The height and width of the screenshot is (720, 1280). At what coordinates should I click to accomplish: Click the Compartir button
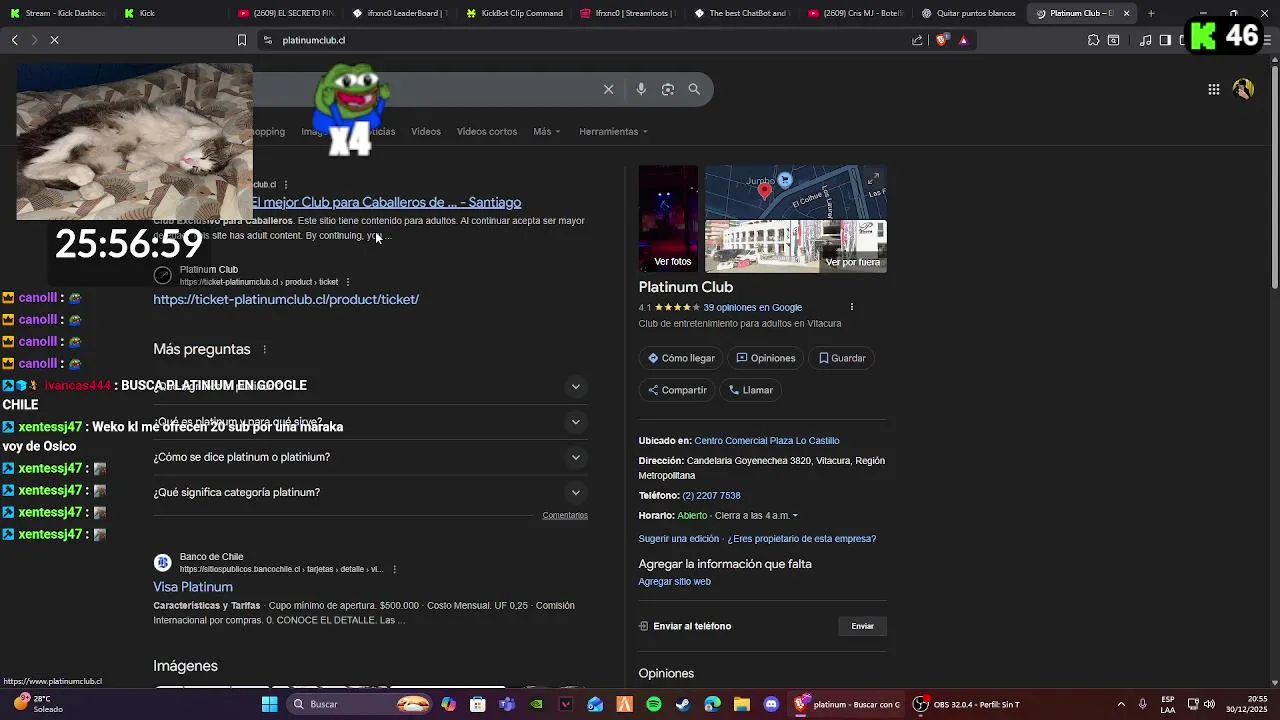(677, 390)
